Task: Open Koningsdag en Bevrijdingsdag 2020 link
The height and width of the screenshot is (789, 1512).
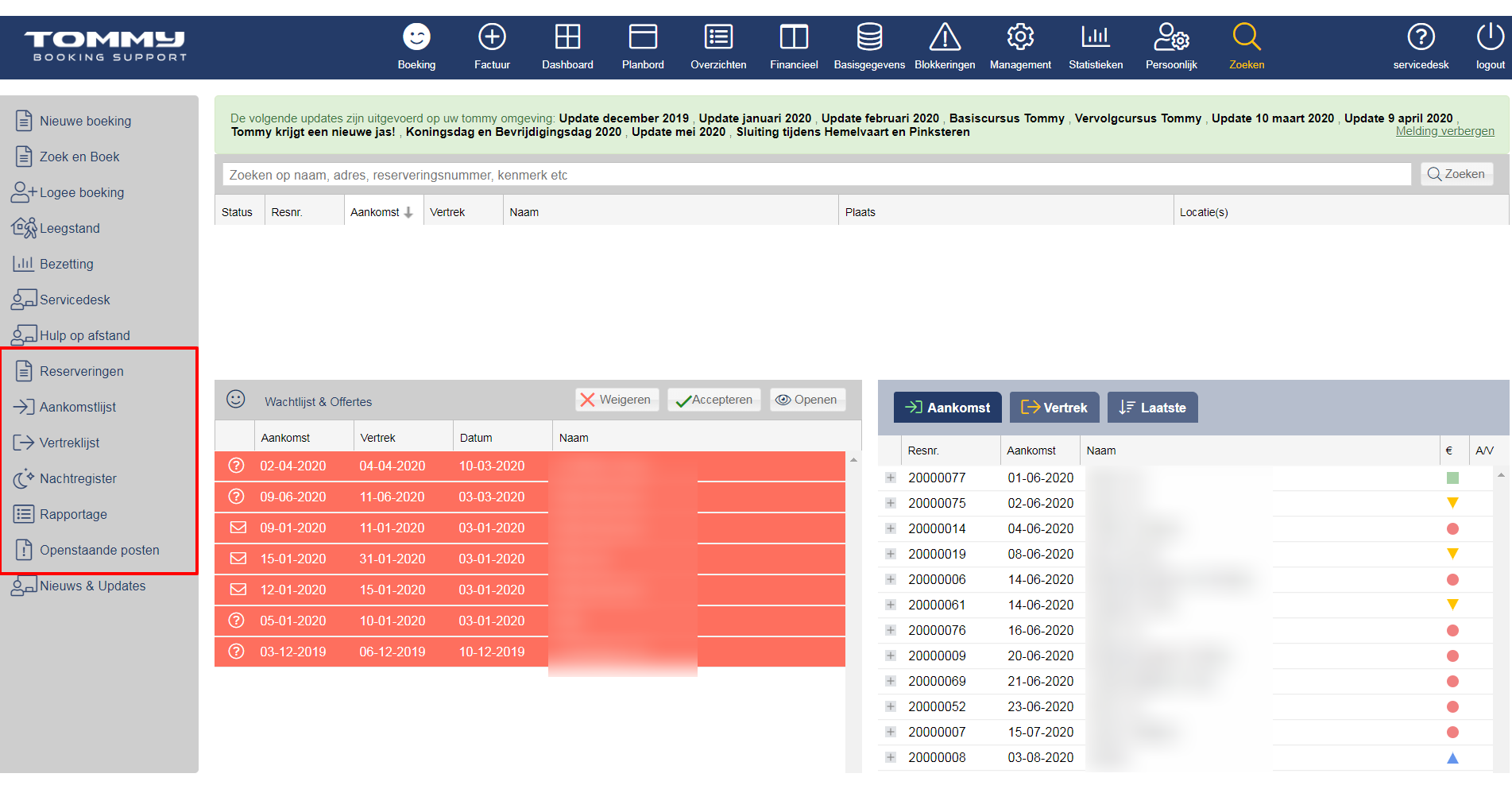Action: click(x=513, y=132)
